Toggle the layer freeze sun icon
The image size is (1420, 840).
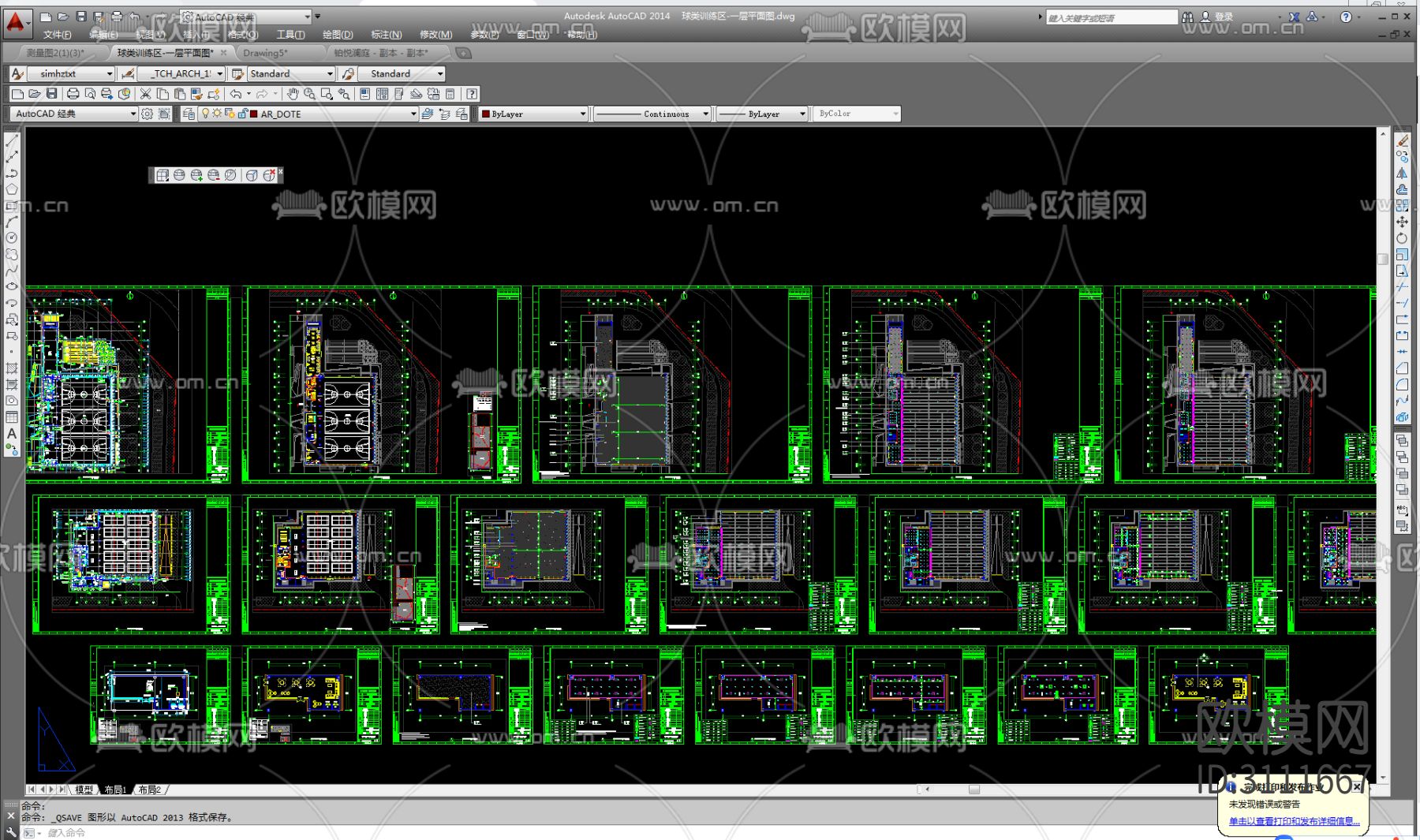coord(217,114)
